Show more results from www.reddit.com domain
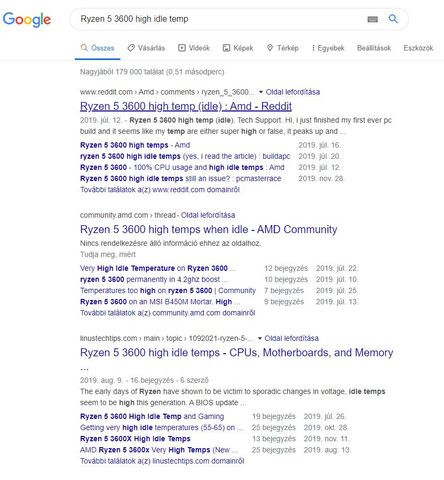 pyautogui.click(x=160, y=190)
